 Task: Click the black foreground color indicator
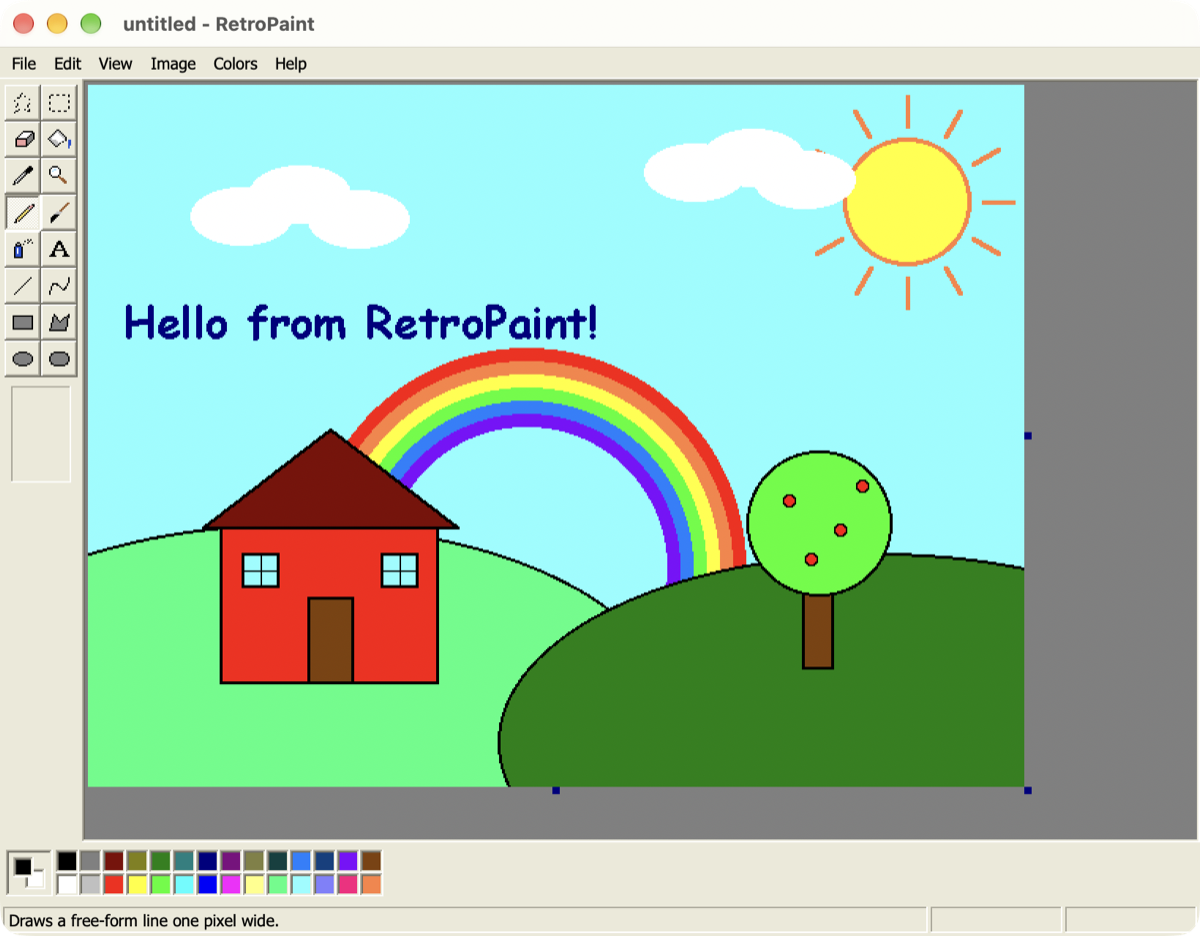(22, 866)
